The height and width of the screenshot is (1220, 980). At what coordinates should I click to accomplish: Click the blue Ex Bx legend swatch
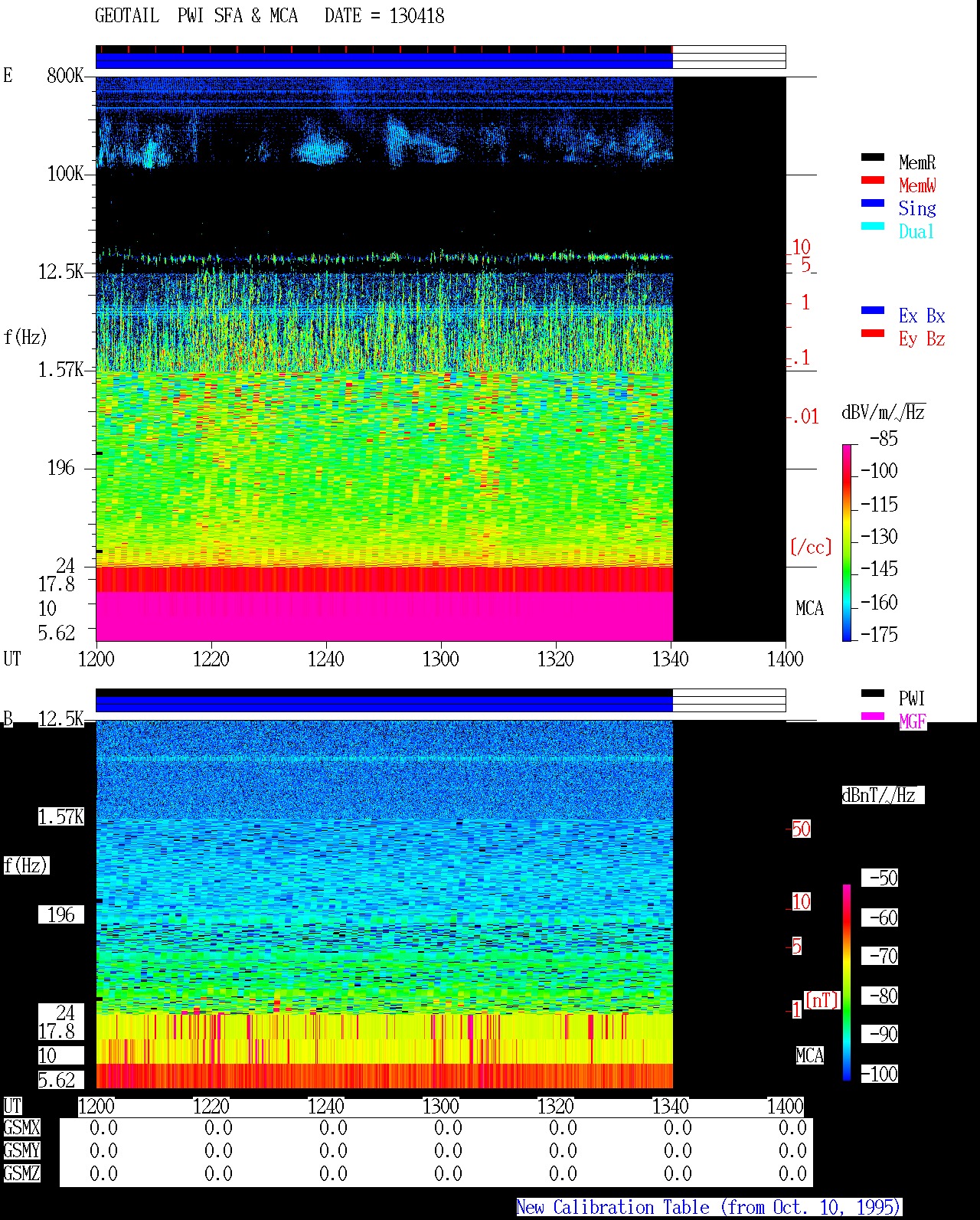873,310
